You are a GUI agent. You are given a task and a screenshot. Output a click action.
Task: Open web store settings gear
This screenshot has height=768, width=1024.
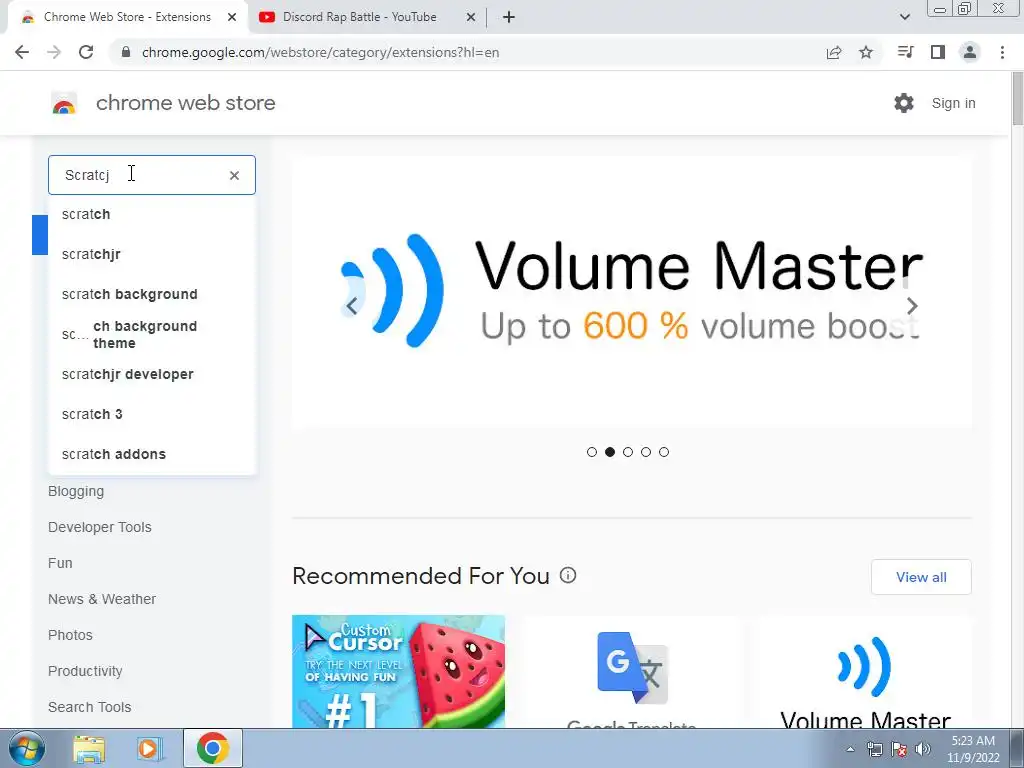pos(904,103)
